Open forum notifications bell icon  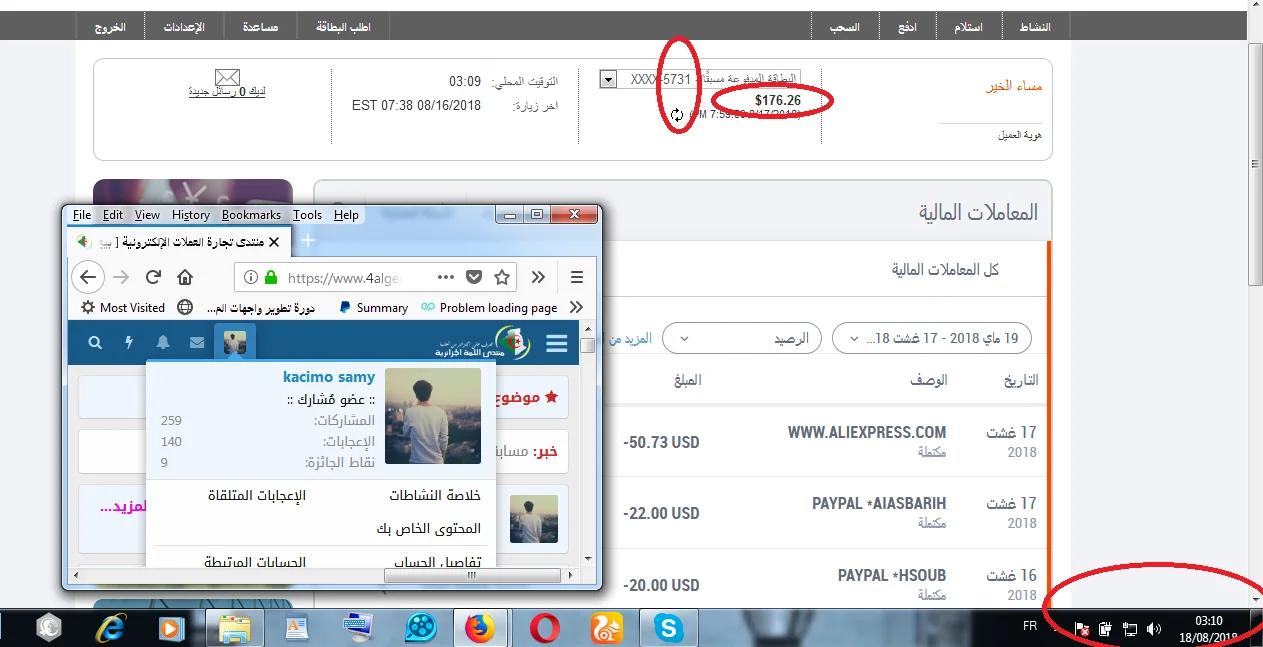(163, 343)
